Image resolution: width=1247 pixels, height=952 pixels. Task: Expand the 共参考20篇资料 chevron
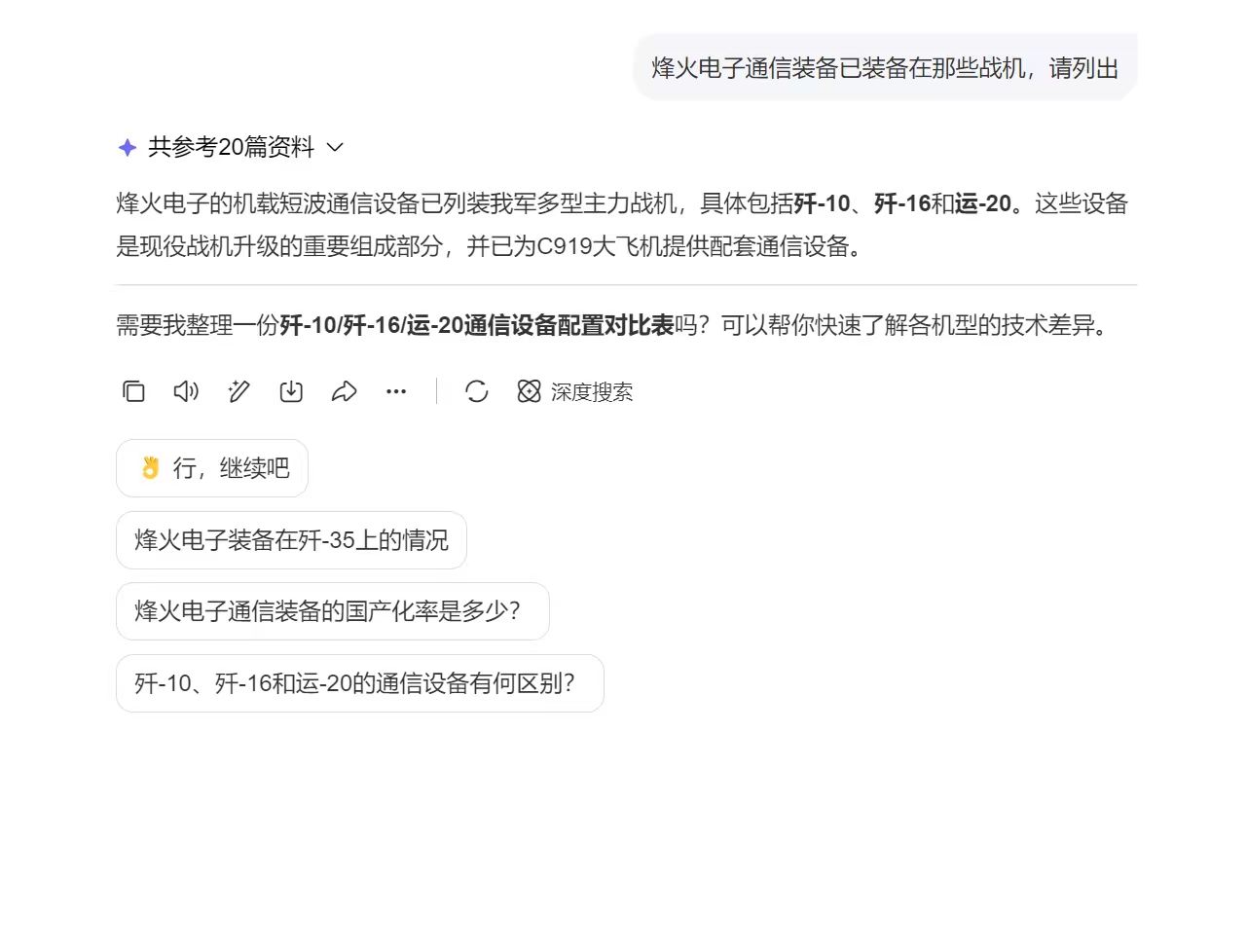click(x=335, y=147)
